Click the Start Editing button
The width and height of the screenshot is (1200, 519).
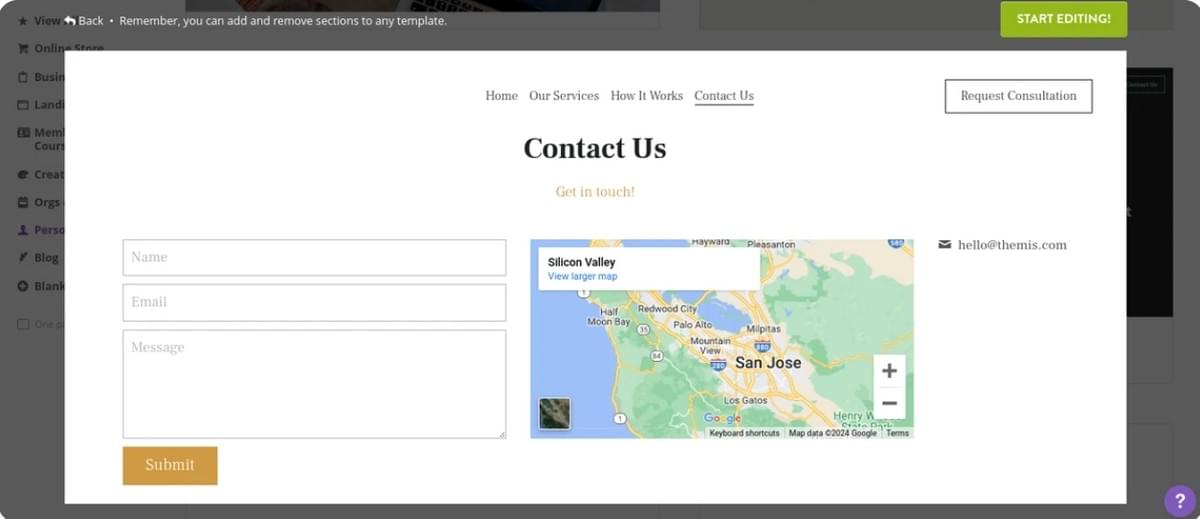coord(1063,19)
